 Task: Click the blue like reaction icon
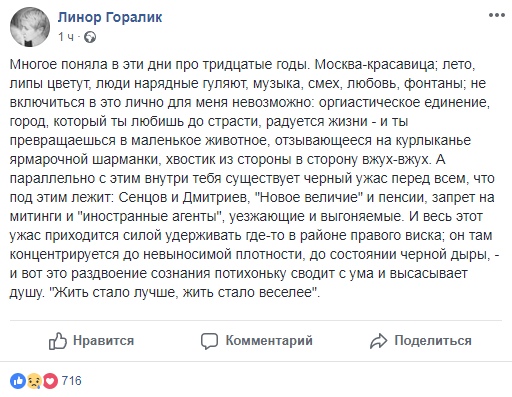tap(18, 381)
